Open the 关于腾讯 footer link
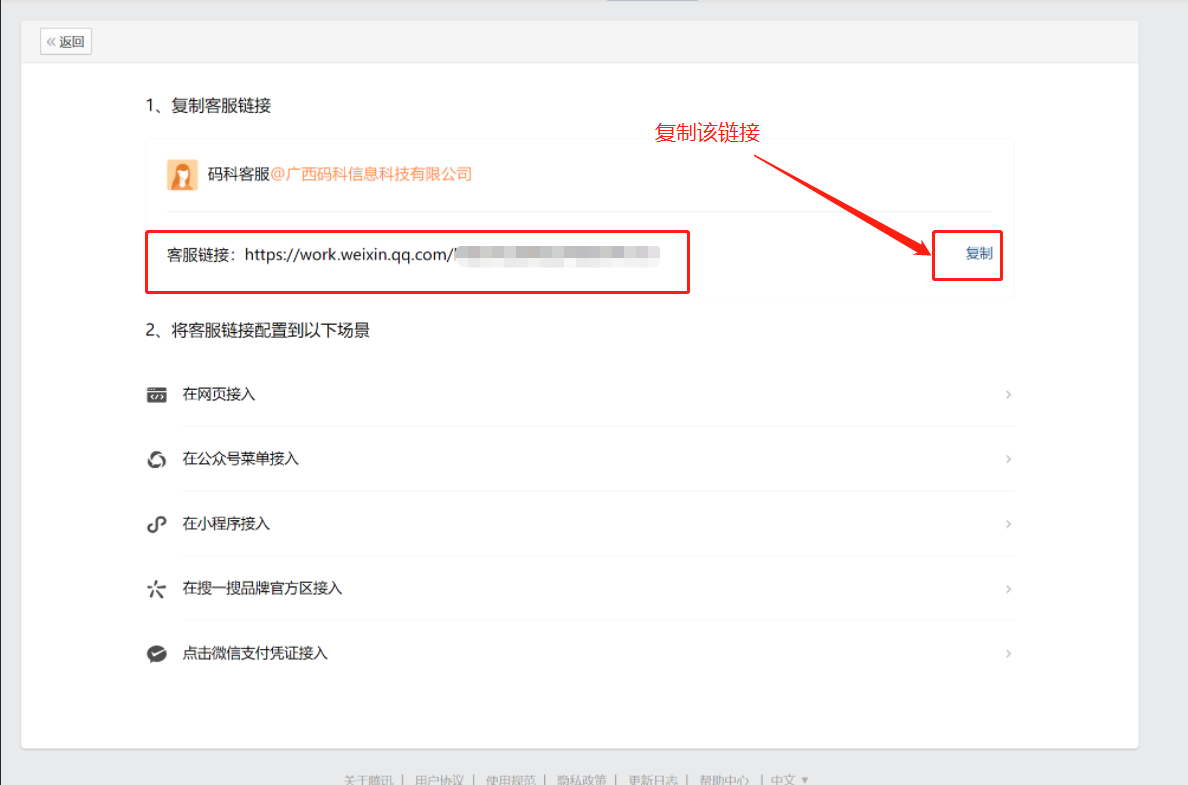The height and width of the screenshot is (785, 1188). (368, 780)
